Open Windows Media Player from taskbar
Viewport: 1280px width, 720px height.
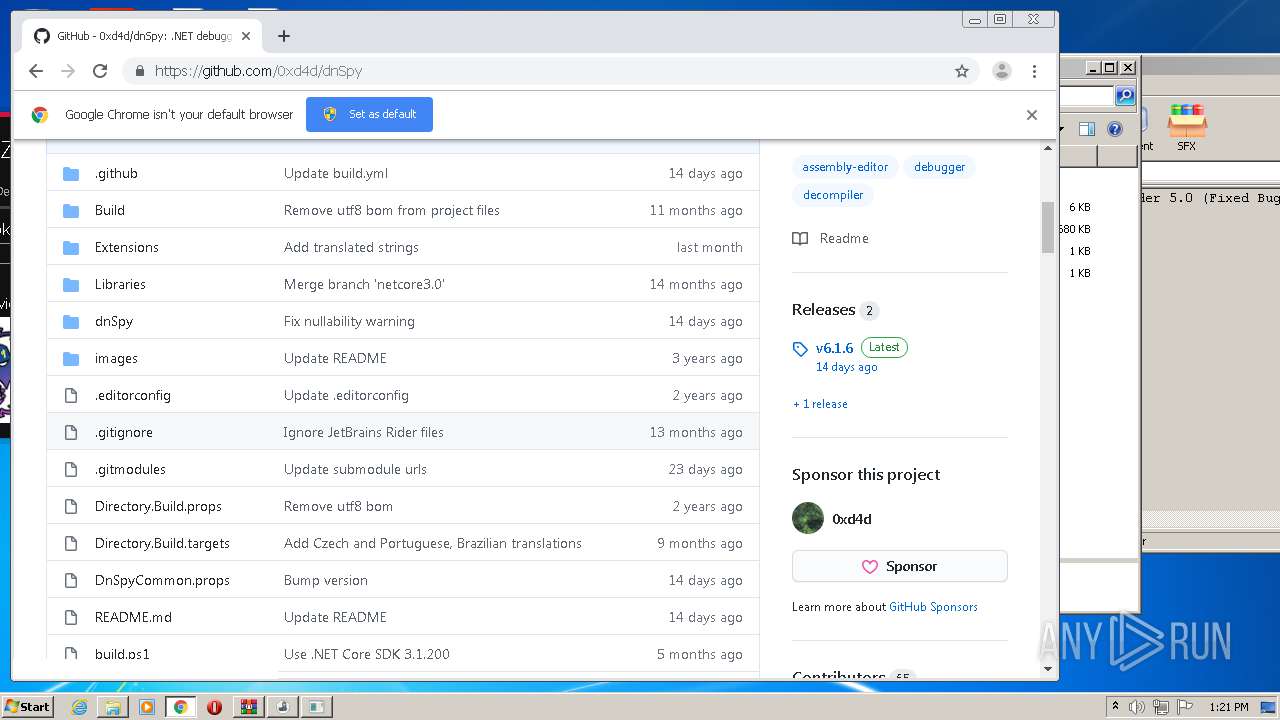tap(147, 707)
